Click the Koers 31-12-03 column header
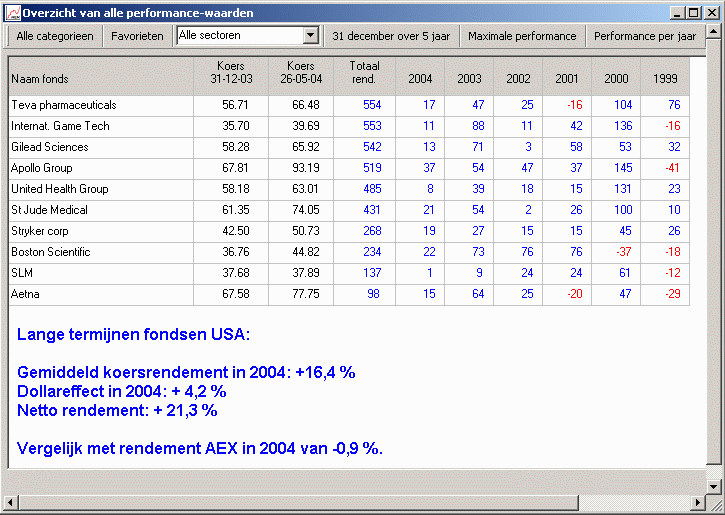The width and height of the screenshot is (725, 515). click(230, 73)
